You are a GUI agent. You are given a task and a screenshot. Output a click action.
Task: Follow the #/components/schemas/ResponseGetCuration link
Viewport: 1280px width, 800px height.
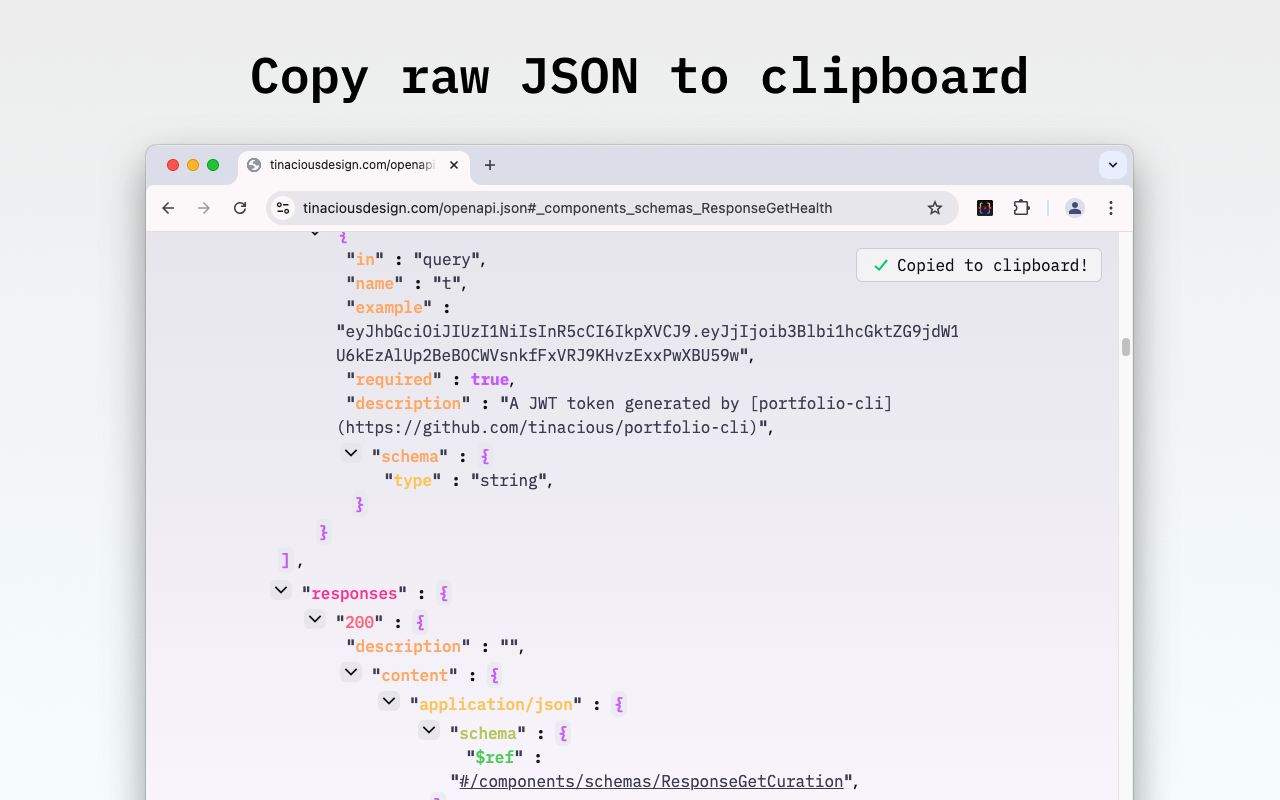(x=651, y=781)
